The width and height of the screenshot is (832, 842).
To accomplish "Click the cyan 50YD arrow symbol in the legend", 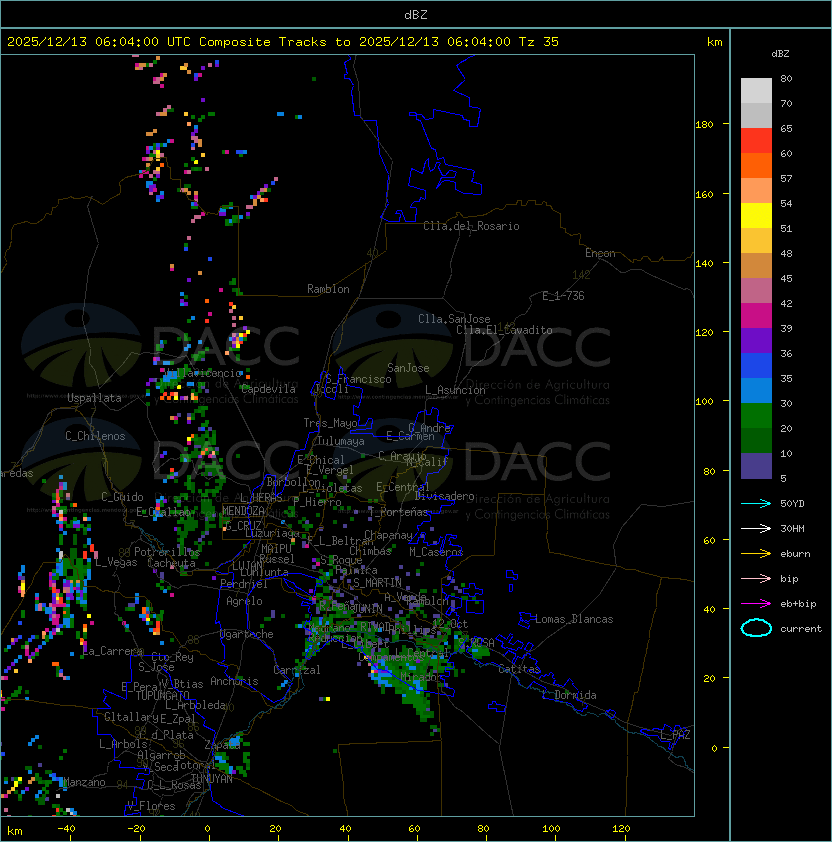I will click(x=756, y=504).
